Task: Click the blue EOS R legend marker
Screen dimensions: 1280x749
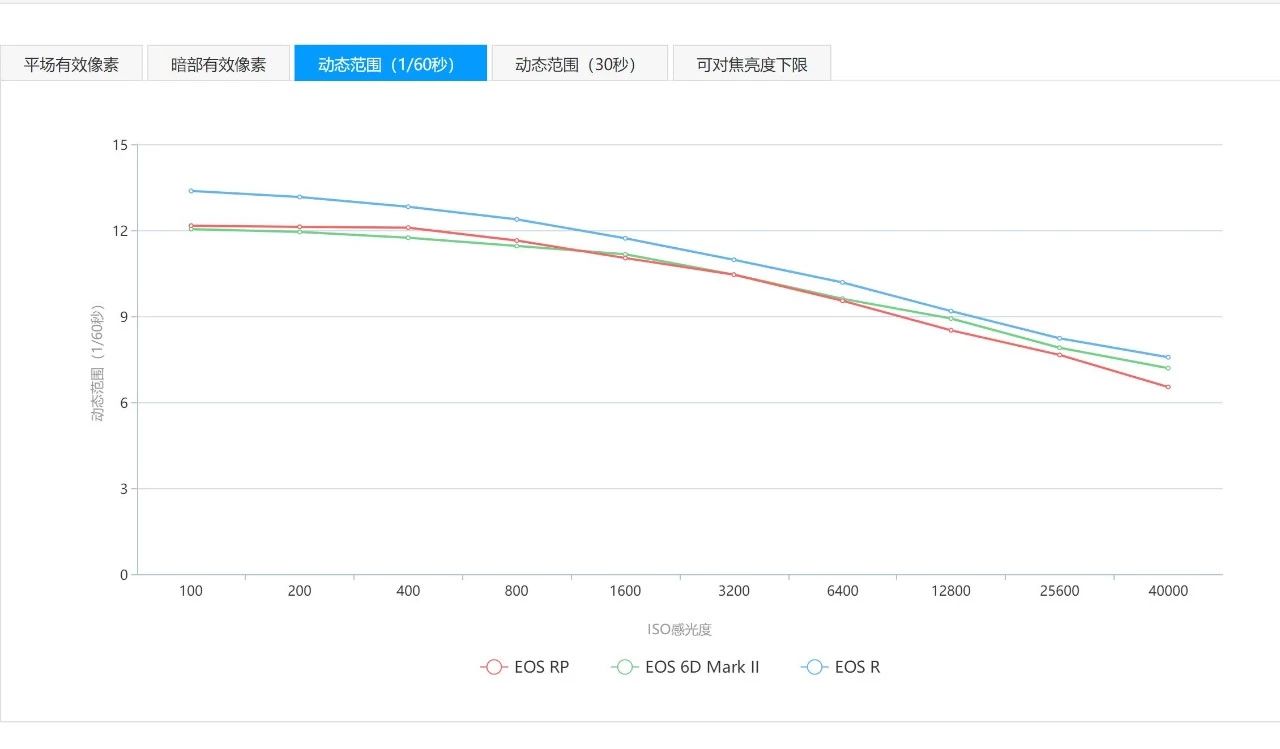Action: (814, 667)
